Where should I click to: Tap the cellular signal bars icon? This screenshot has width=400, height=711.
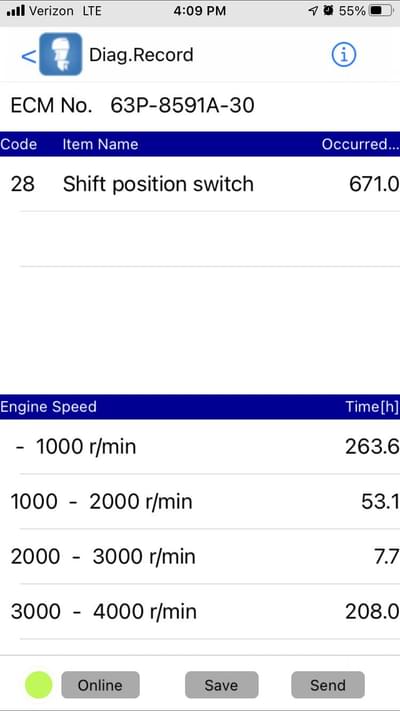coord(16,11)
